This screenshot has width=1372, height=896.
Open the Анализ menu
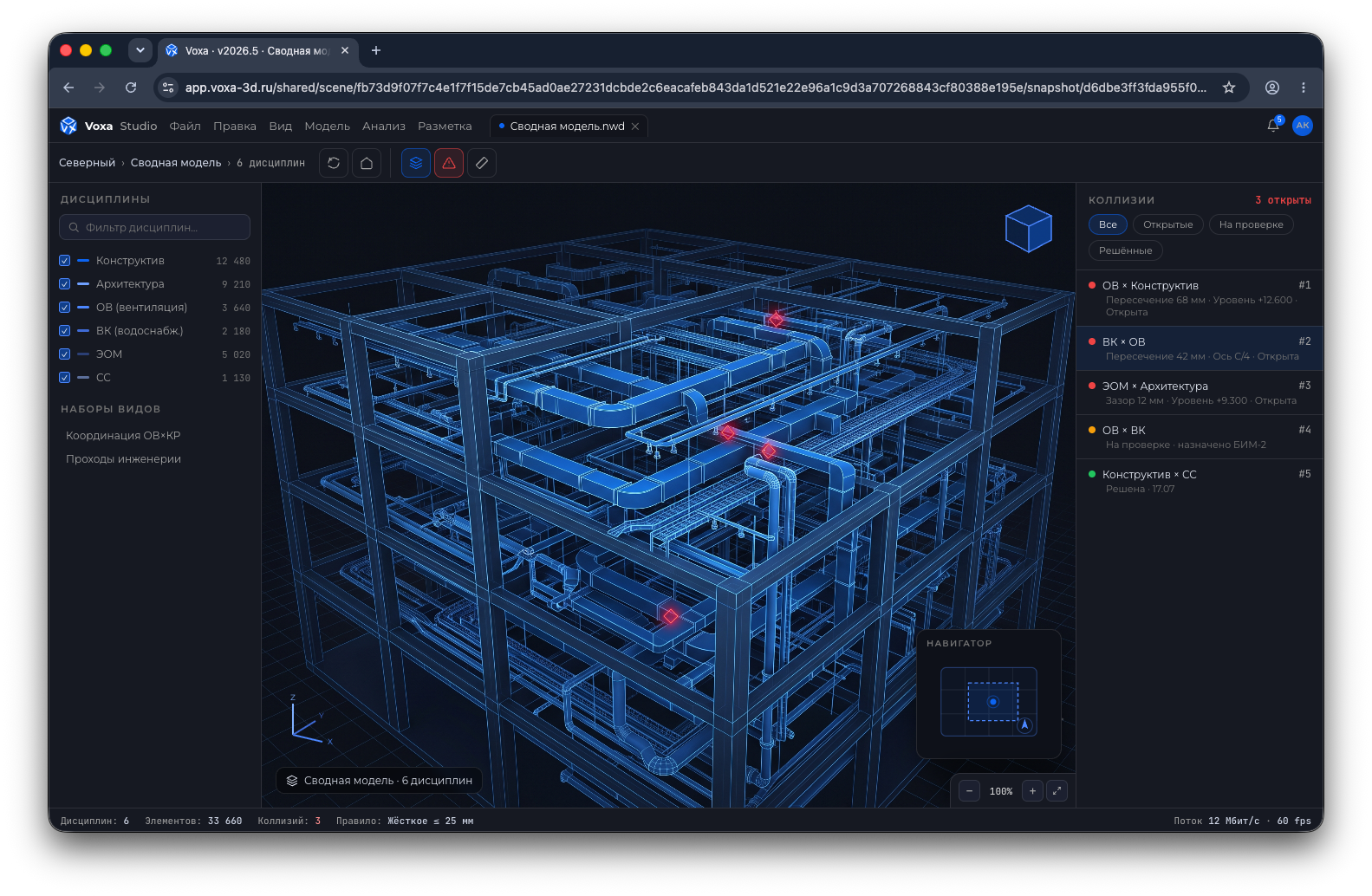click(x=384, y=127)
